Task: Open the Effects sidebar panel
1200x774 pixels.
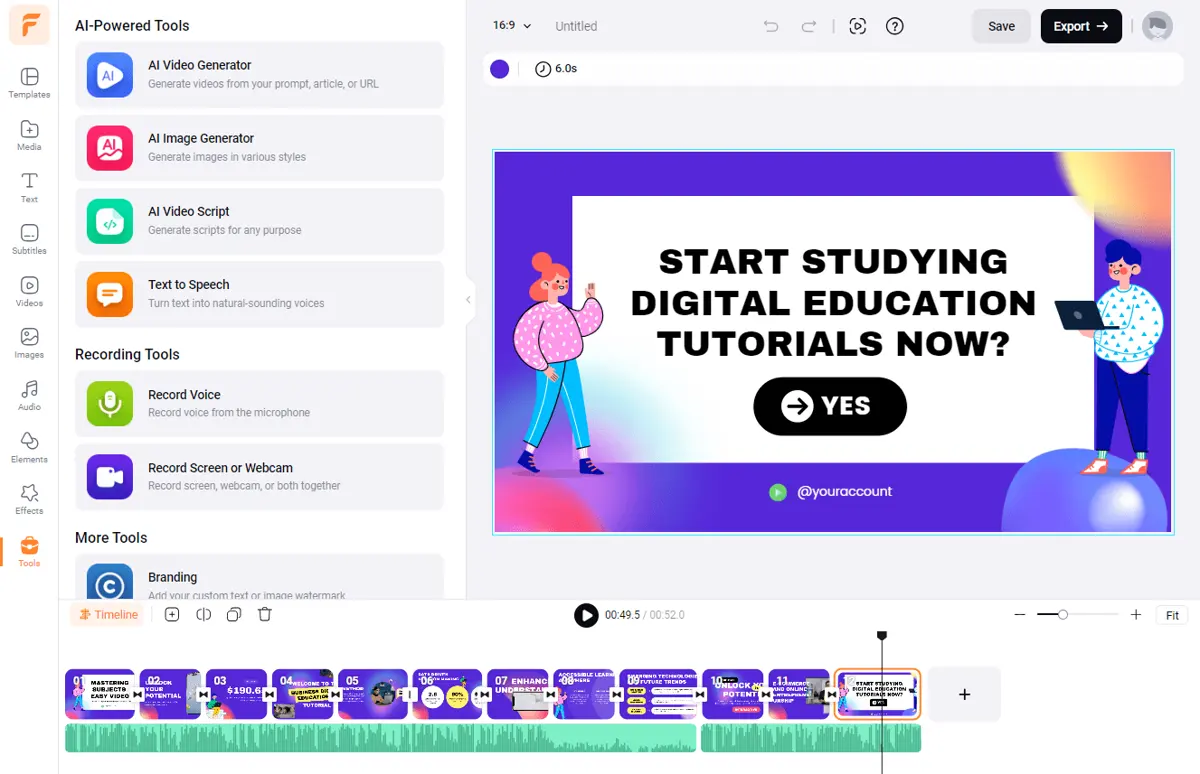Action: (x=29, y=499)
